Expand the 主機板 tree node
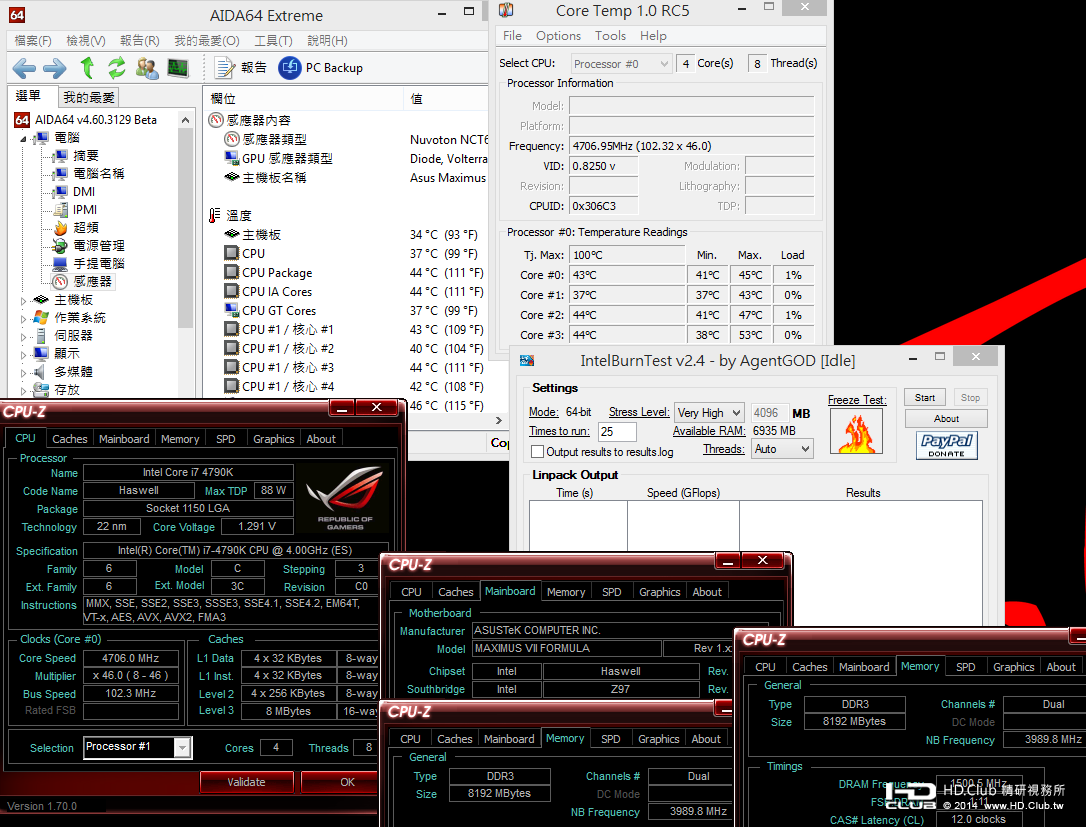The width and height of the screenshot is (1086, 827). pos(24,300)
